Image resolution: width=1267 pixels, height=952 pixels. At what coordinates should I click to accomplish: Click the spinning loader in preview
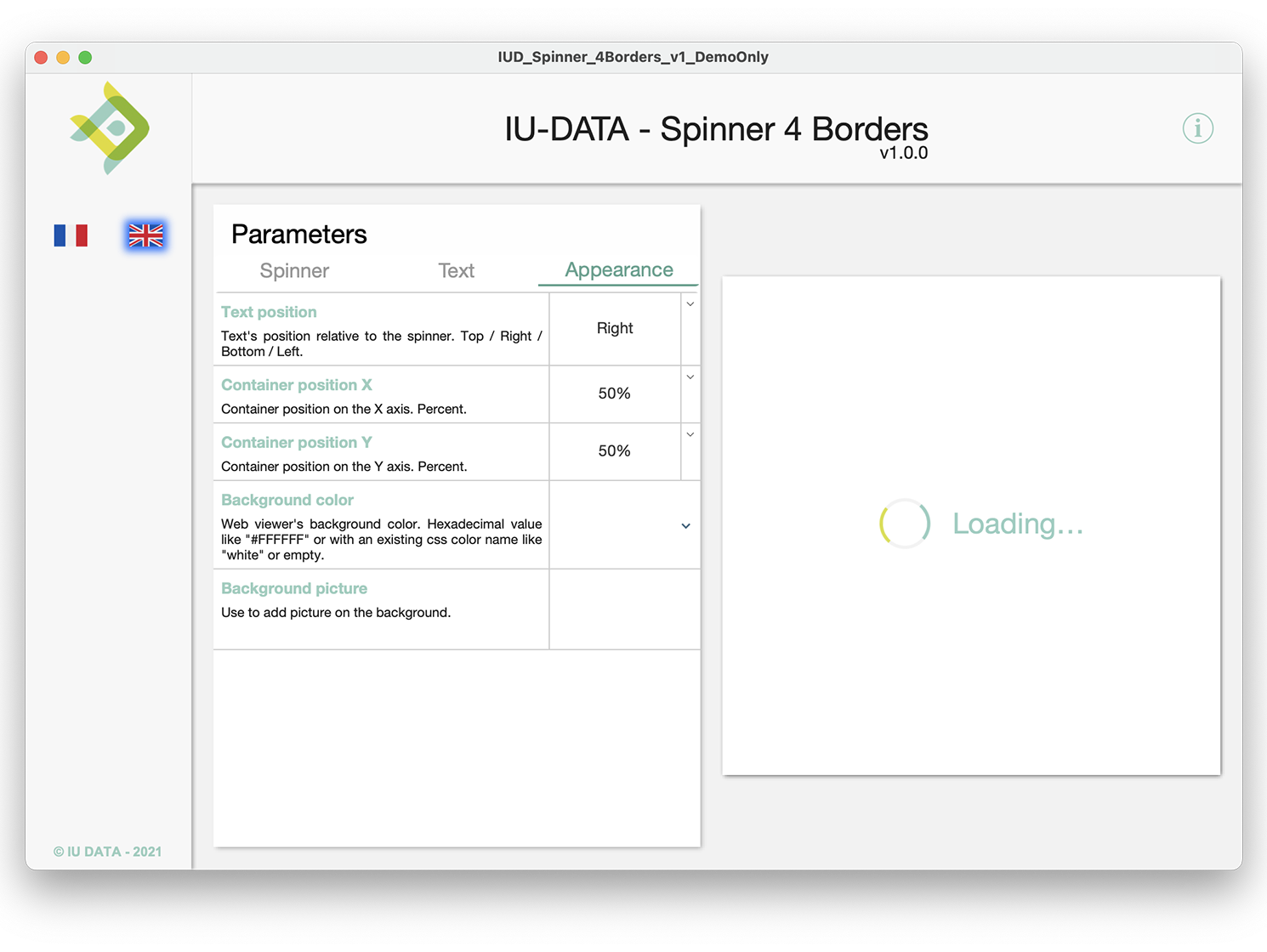click(905, 523)
